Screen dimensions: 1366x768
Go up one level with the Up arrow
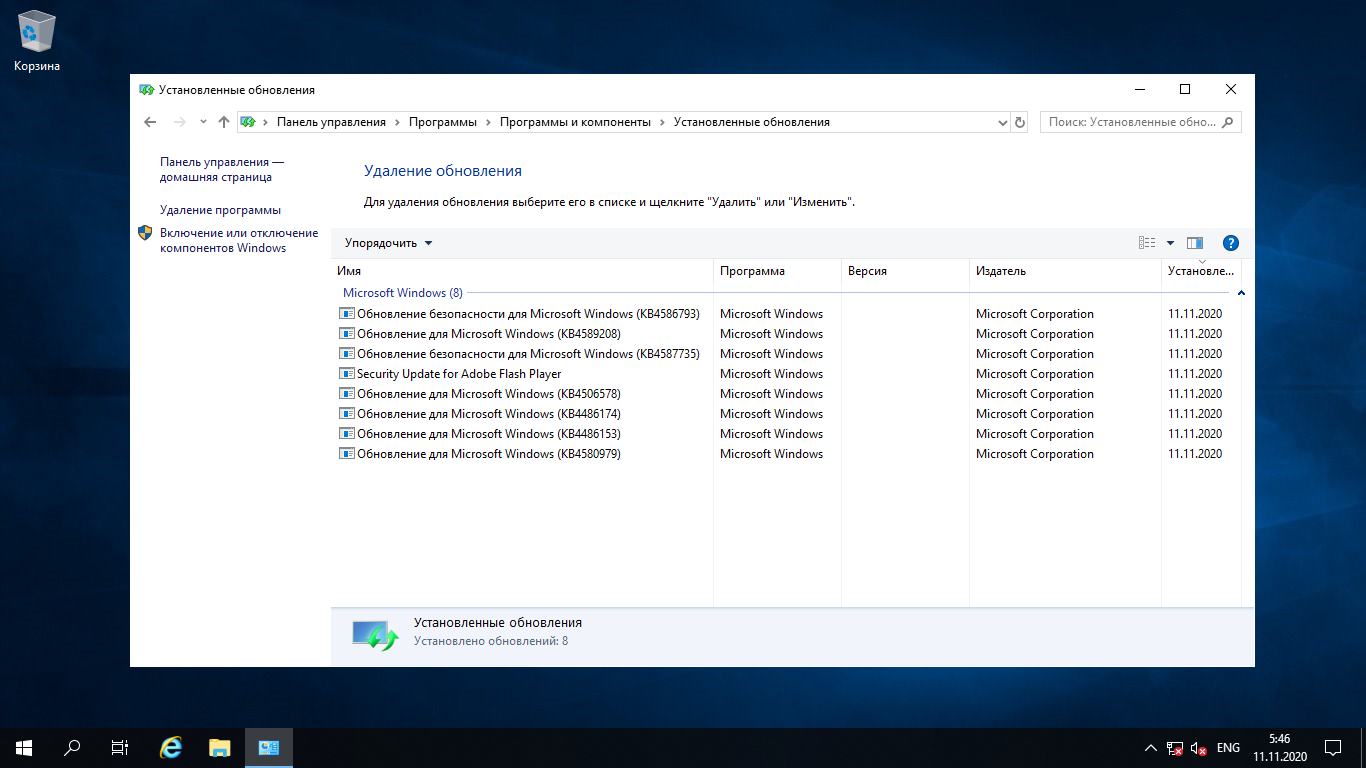coord(223,122)
